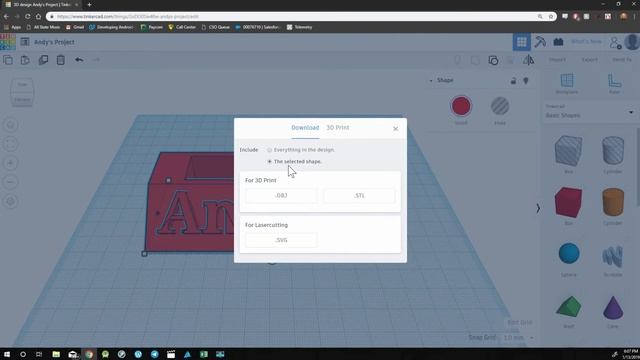Select the green Roof shape
Viewport: 640px width, 360px height.
(x=569, y=307)
